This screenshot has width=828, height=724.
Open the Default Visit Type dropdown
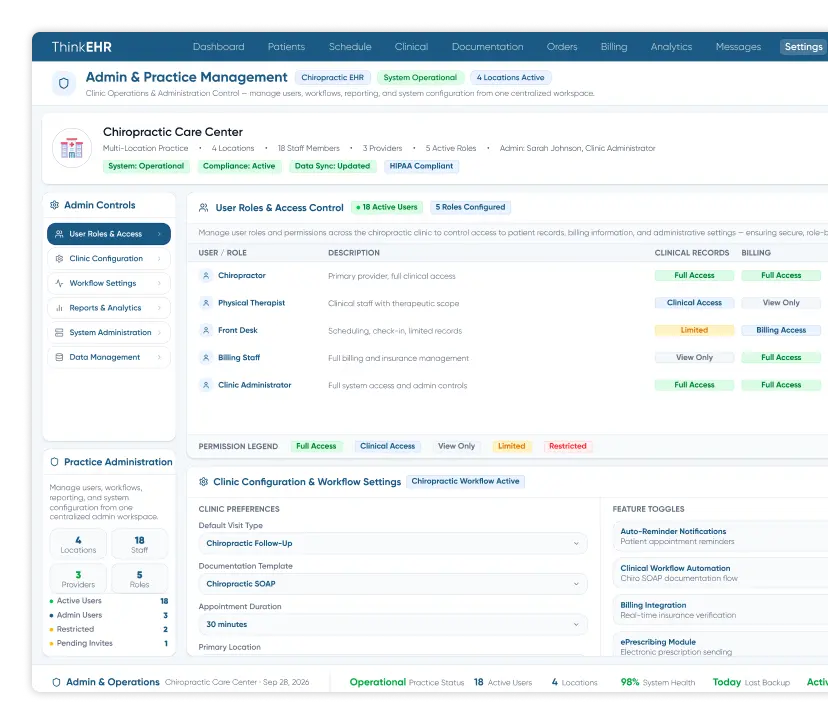(393, 543)
